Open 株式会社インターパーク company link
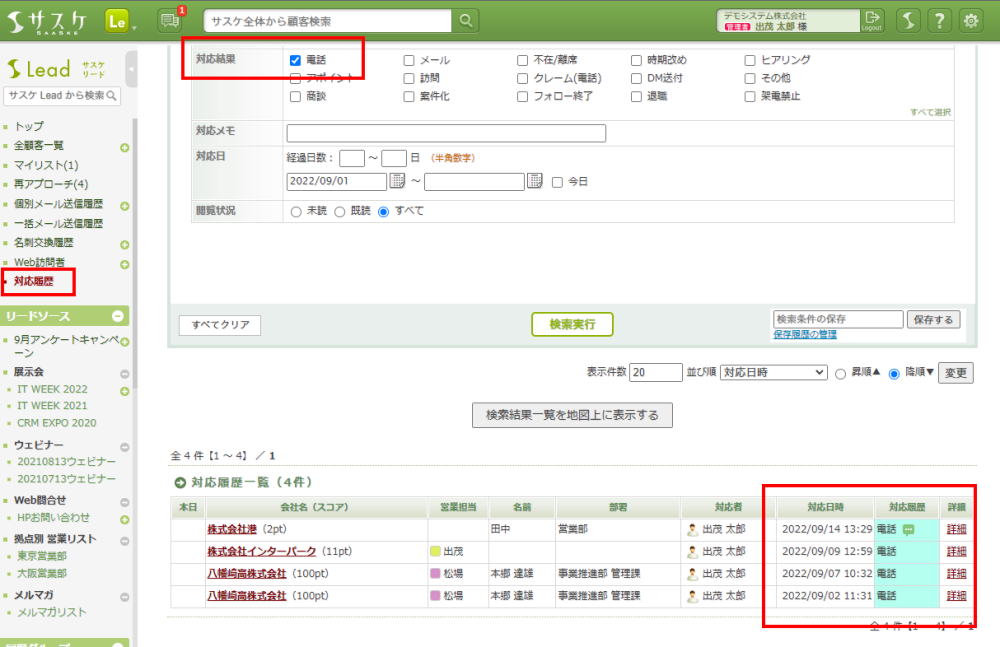Screen dimensions: 1000x647 pyautogui.click(x=261, y=551)
